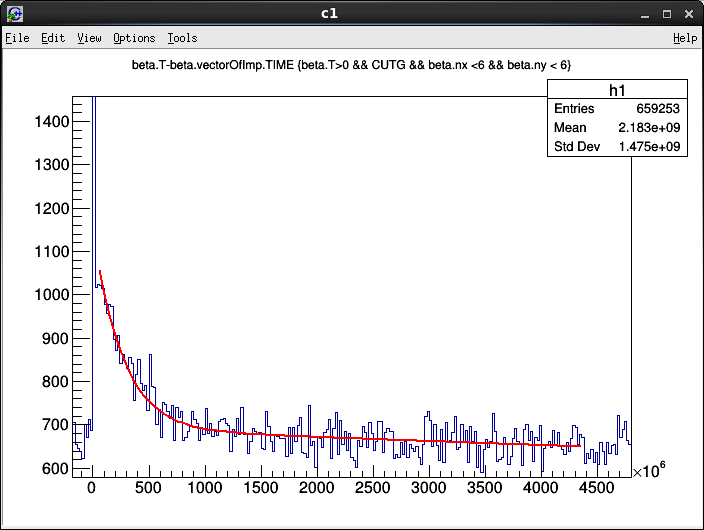Click the x10^6 exponent label on x-axis

pos(649,472)
